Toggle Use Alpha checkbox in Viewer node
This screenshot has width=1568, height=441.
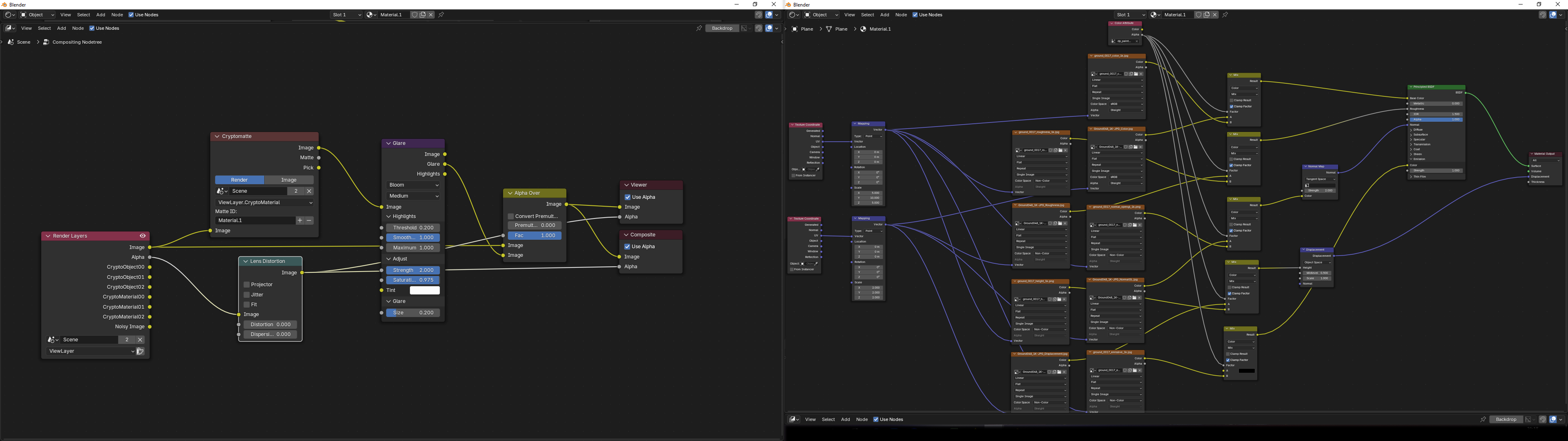(x=628, y=197)
